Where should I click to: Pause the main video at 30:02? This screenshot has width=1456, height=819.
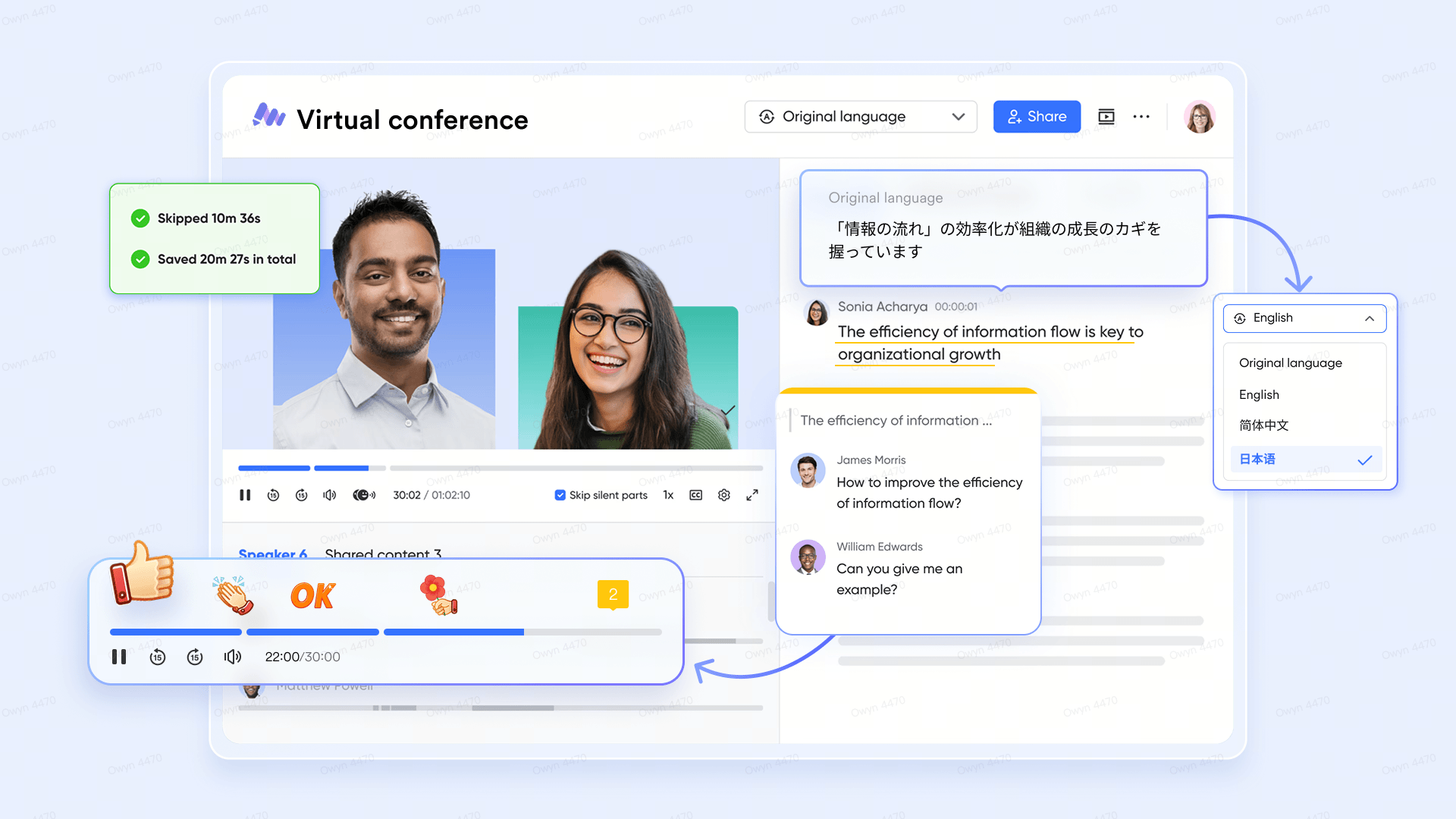click(245, 495)
